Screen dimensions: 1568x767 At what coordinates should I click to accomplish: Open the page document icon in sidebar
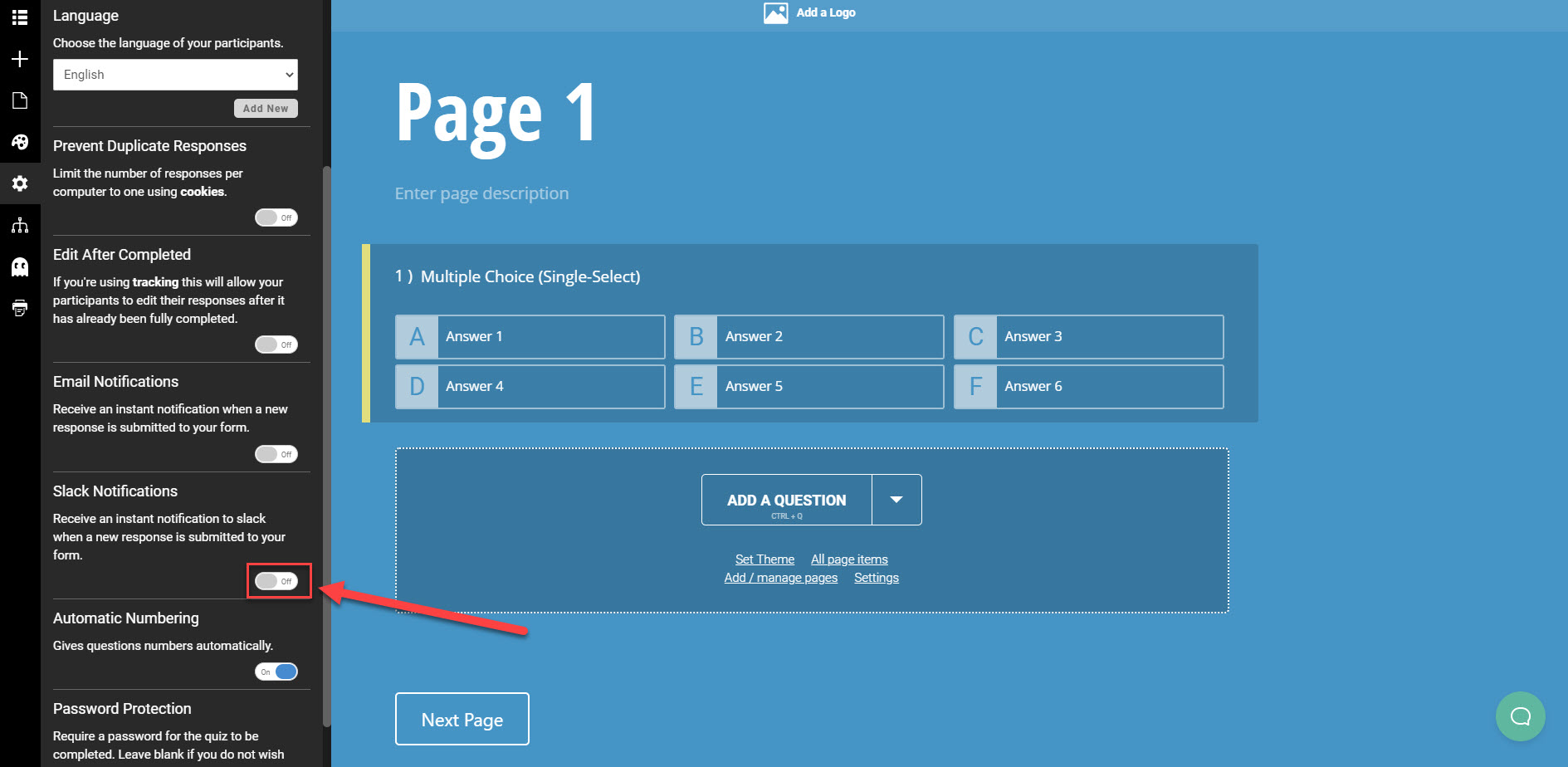point(20,100)
